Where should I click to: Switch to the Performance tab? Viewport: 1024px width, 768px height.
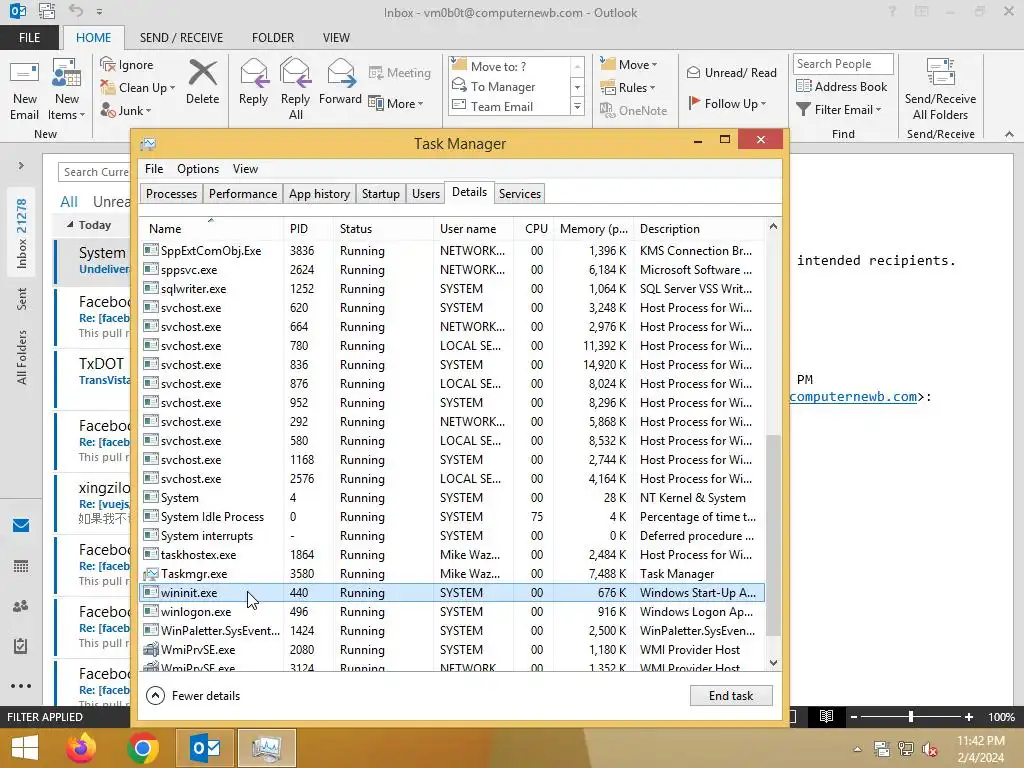click(x=243, y=194)
